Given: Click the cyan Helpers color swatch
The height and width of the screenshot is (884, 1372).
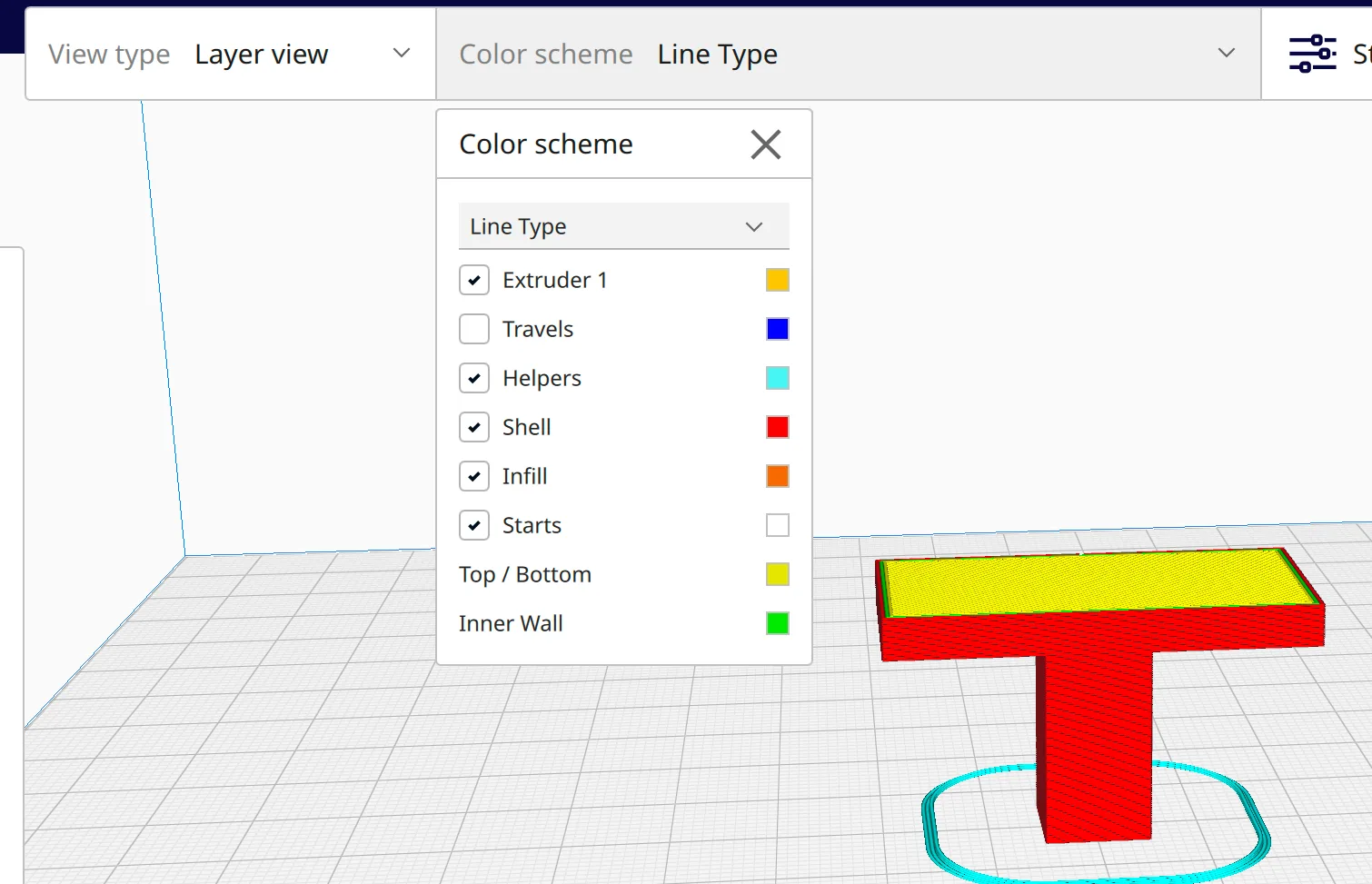Looking at the screenshot, I should pyautogui.click(x=778, y=378).
